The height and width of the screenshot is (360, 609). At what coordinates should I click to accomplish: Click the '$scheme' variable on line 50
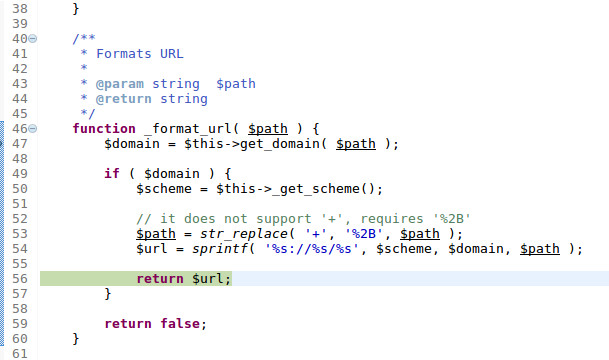click(164, 189)
